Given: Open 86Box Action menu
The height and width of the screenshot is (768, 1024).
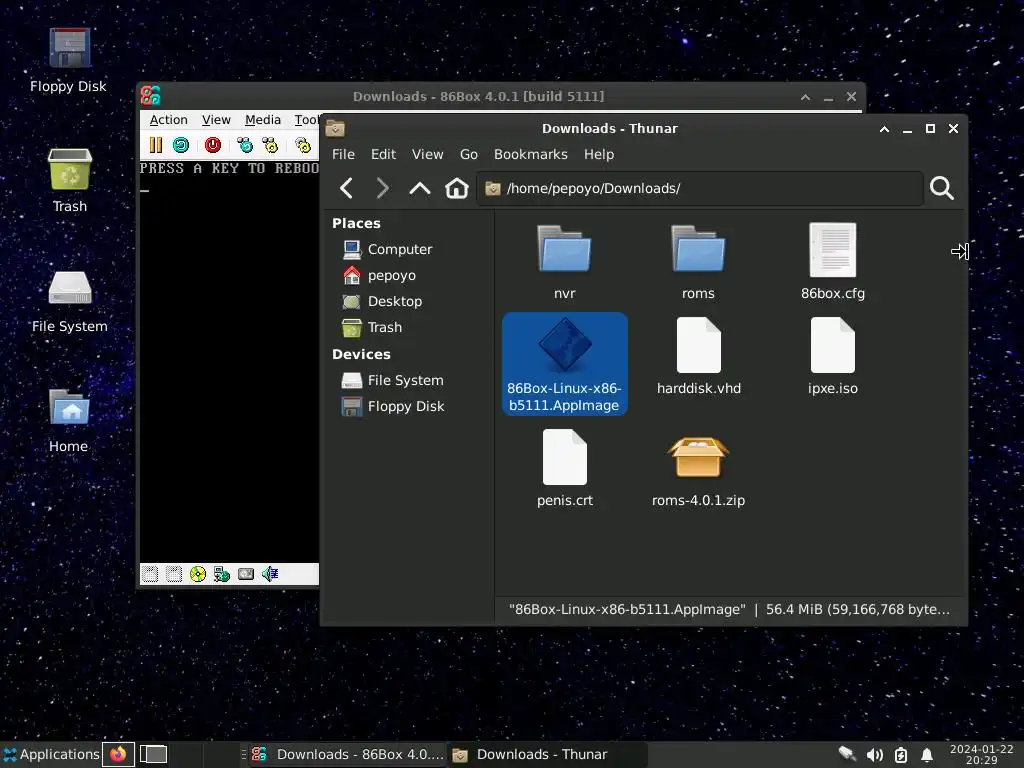Looking at the screenshot, I should (x=168, y=120).
